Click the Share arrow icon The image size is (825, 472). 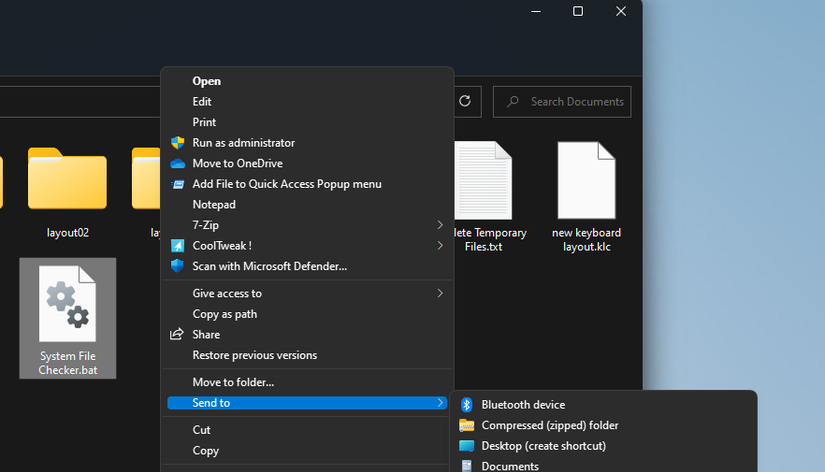pos(177,334)
